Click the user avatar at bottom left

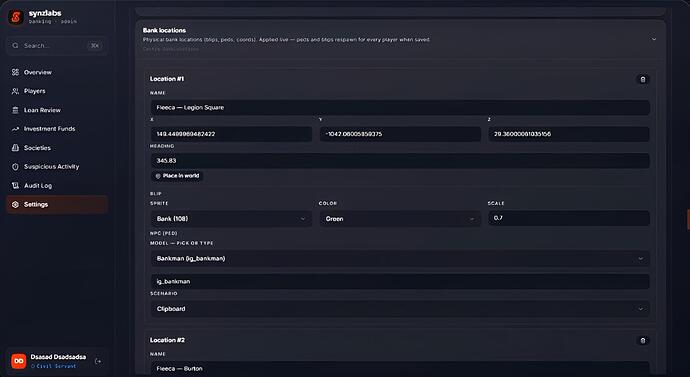pyautogui.click(x=18, y=361)
